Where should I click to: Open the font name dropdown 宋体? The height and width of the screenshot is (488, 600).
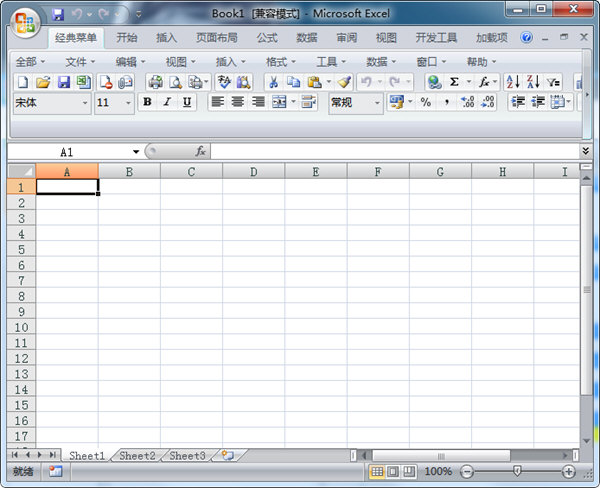(85, 103)
